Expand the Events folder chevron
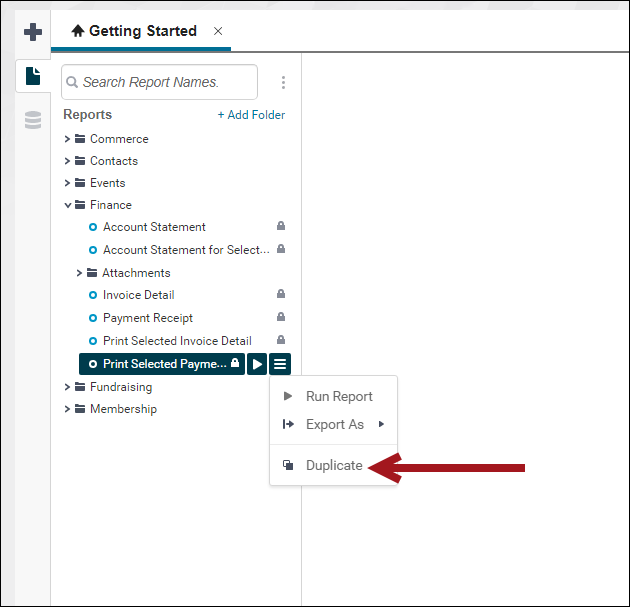This screenshot has height=607, width=630. tap(67, 183)
